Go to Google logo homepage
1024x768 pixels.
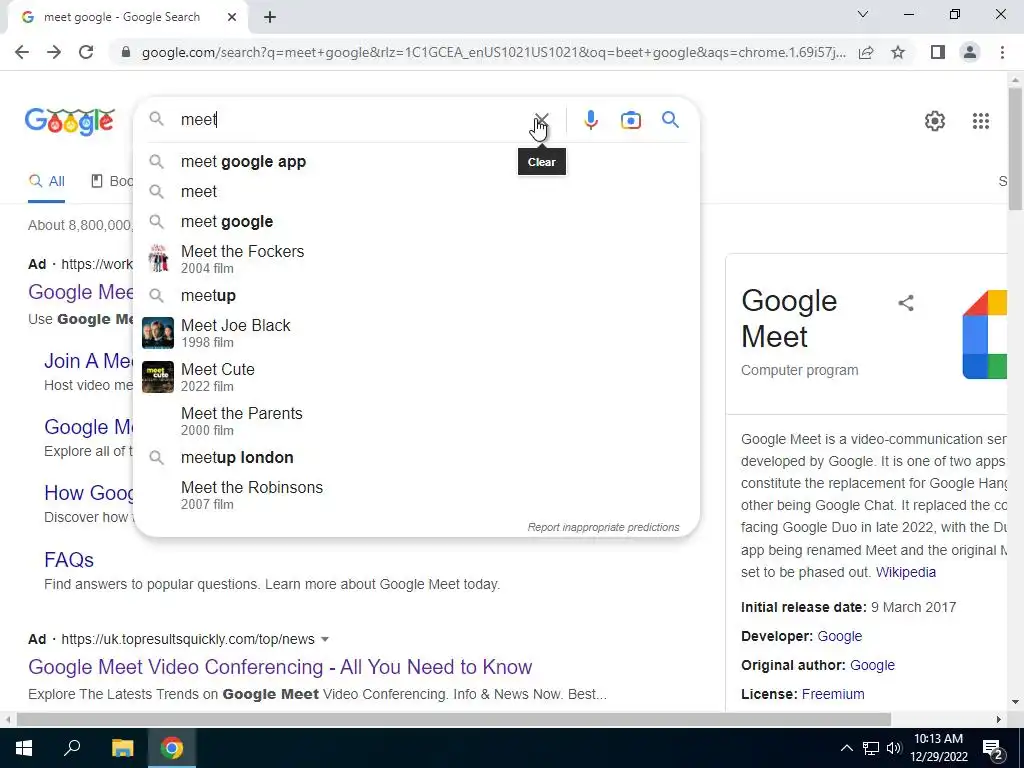[70, 121]
